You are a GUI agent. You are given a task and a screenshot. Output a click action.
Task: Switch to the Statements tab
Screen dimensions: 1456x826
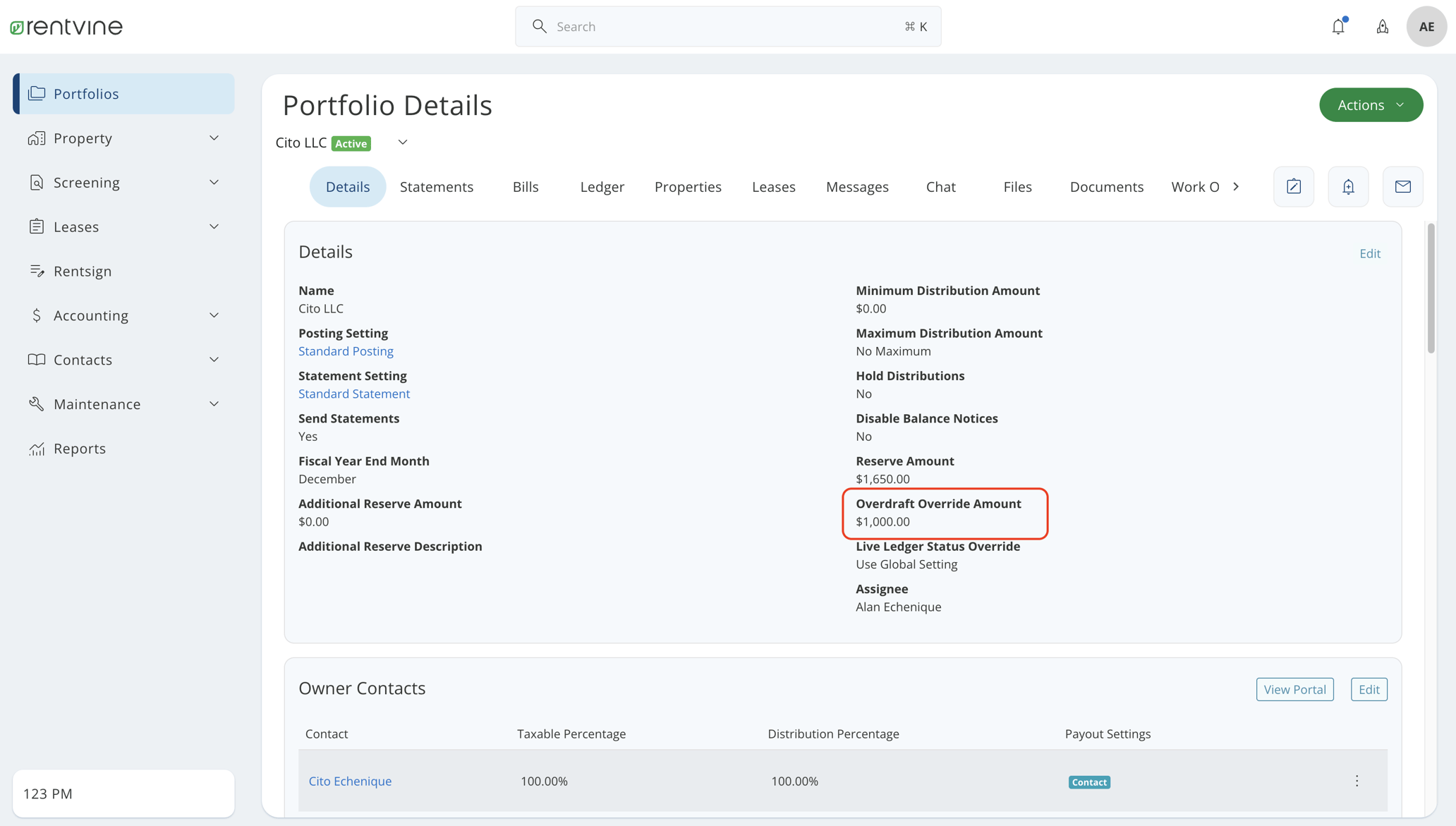click(436, 186)
